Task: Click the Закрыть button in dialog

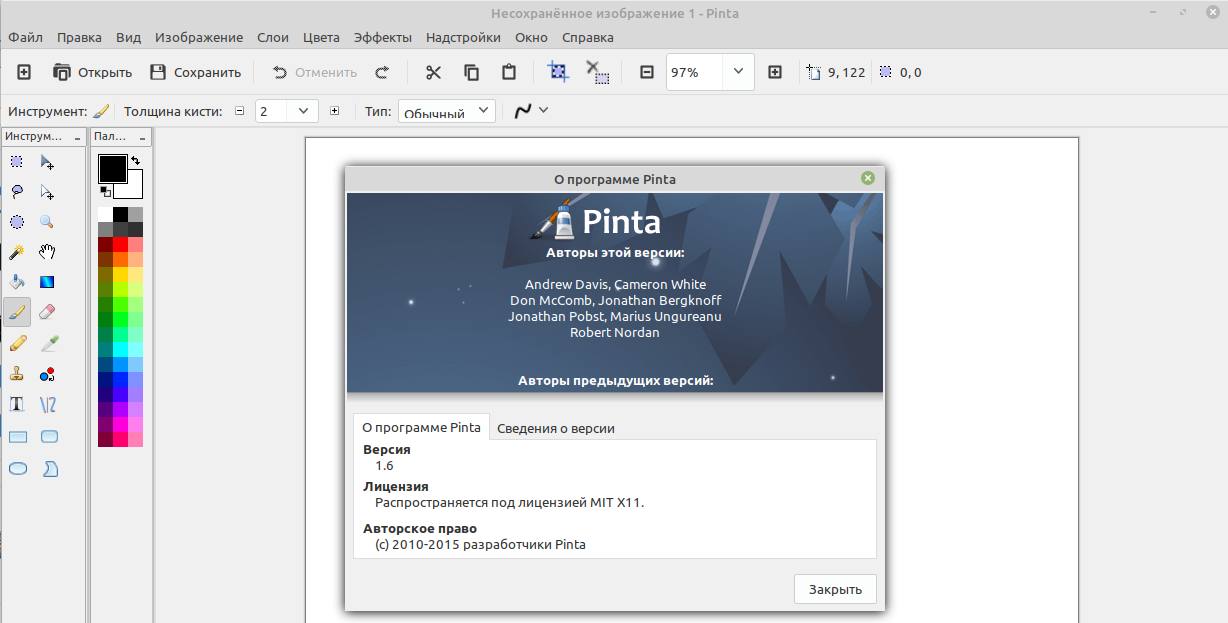Action: (835, 589)
